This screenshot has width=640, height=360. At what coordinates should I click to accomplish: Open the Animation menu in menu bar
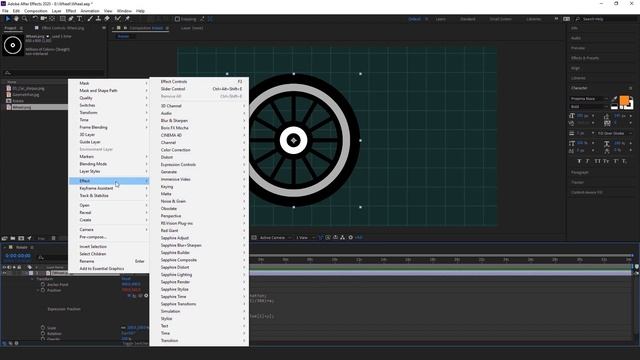click(90, 11)
